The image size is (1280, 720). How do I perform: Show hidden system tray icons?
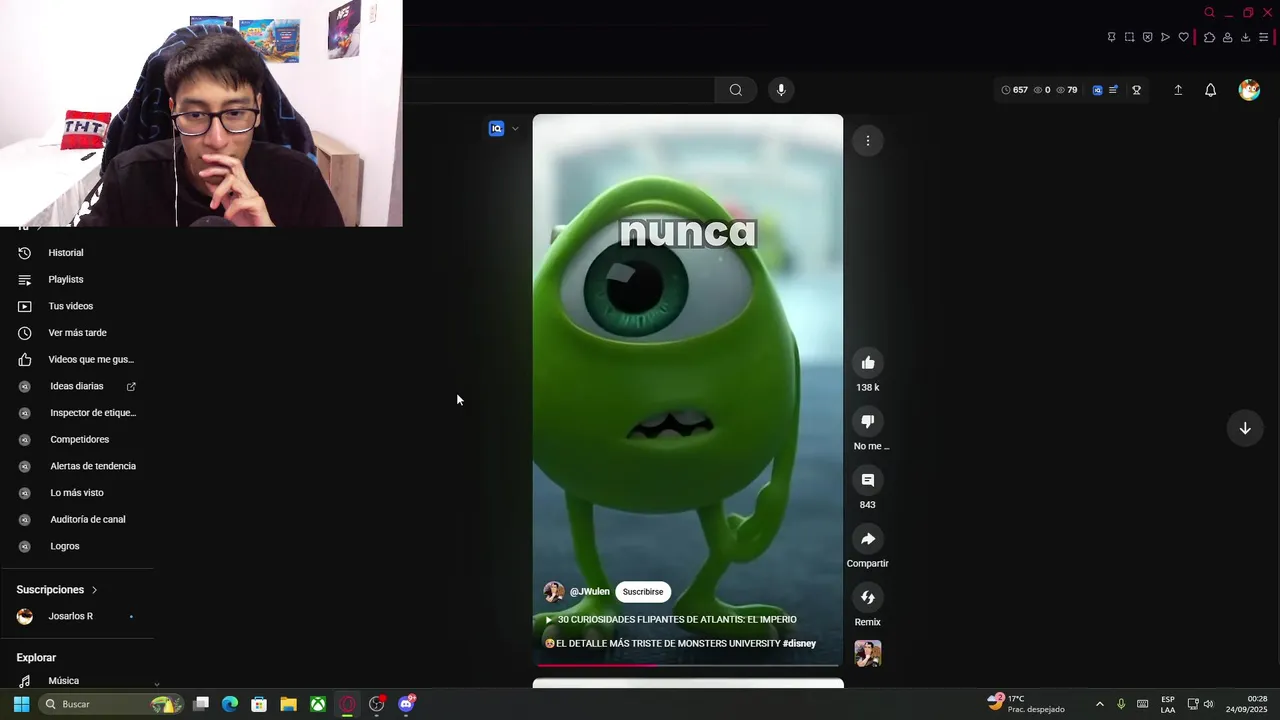pos(1099,704)
